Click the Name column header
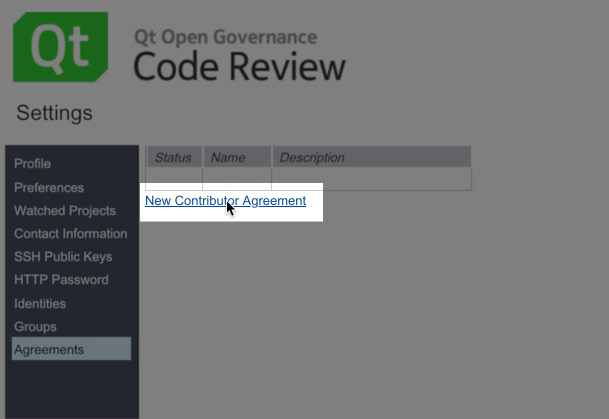 pyautogui.click(x=236, y=157)
